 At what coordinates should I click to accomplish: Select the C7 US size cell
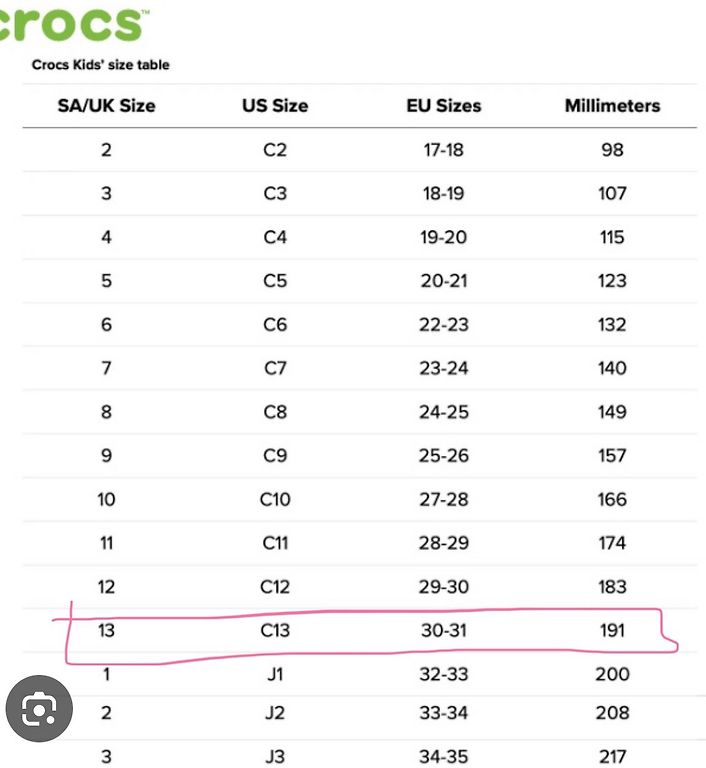tap(275, 368)
